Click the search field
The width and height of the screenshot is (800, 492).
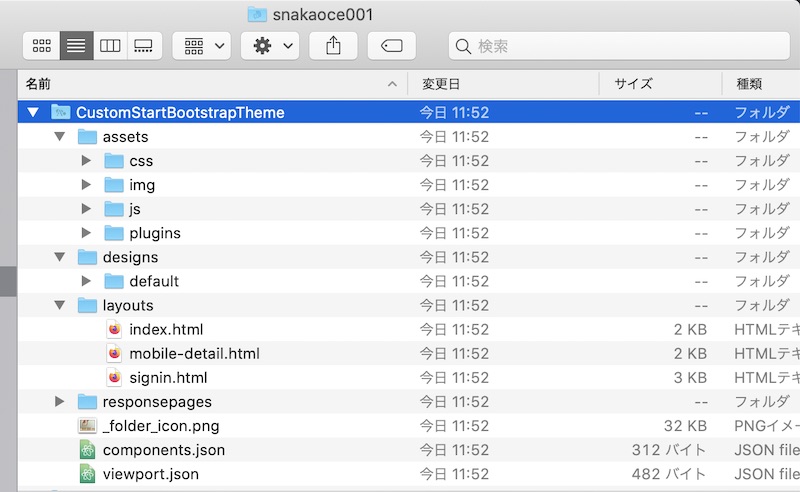620,46
